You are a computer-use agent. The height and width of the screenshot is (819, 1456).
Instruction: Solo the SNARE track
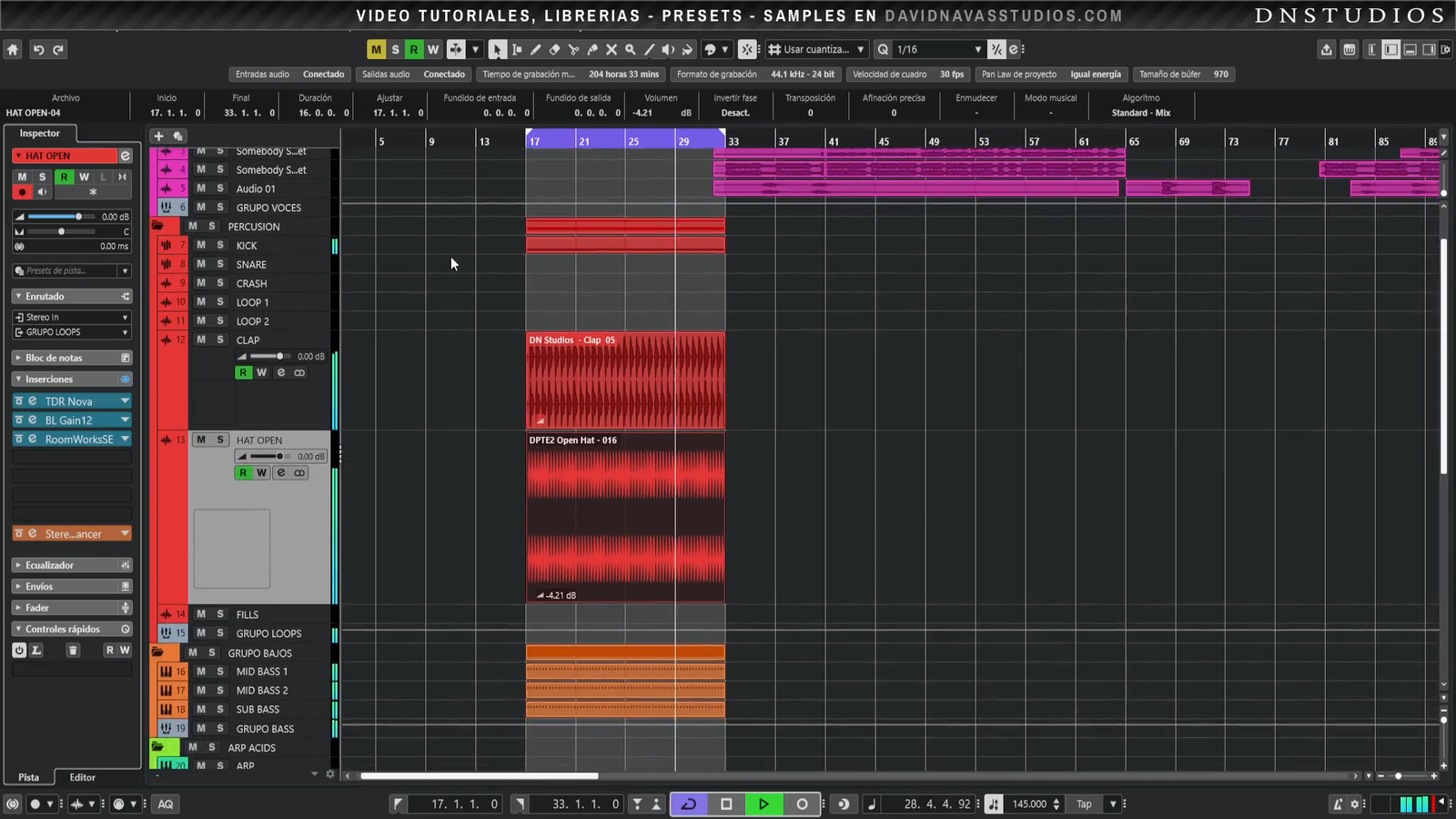coord(219,265)
